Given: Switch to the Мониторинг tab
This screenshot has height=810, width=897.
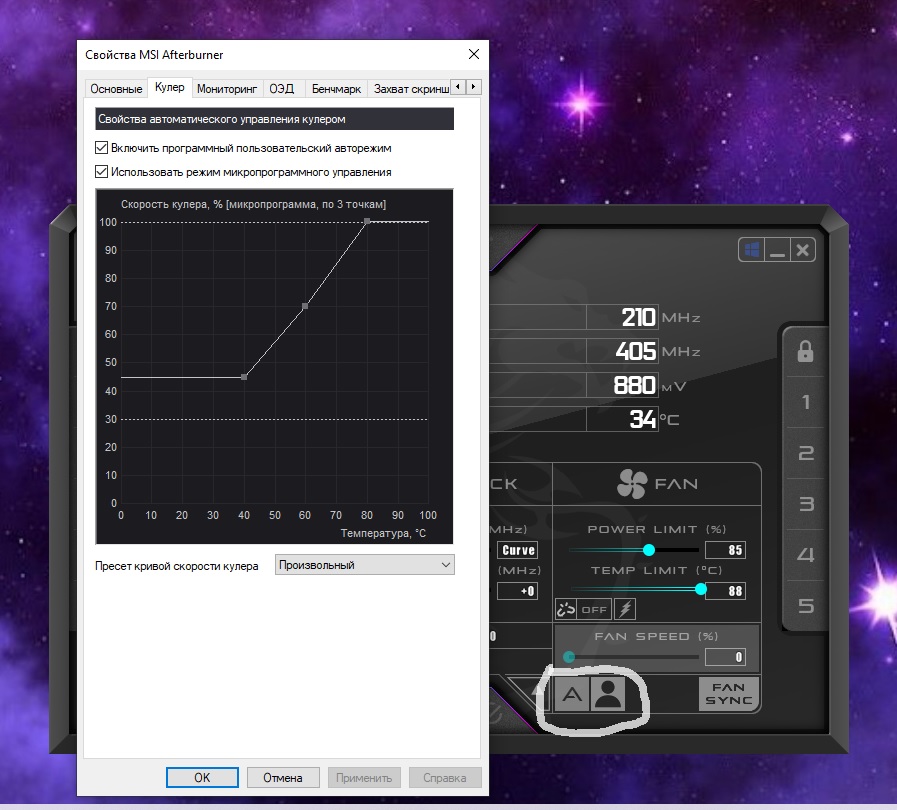Looking at the screenshot, I should coord(227,89).
